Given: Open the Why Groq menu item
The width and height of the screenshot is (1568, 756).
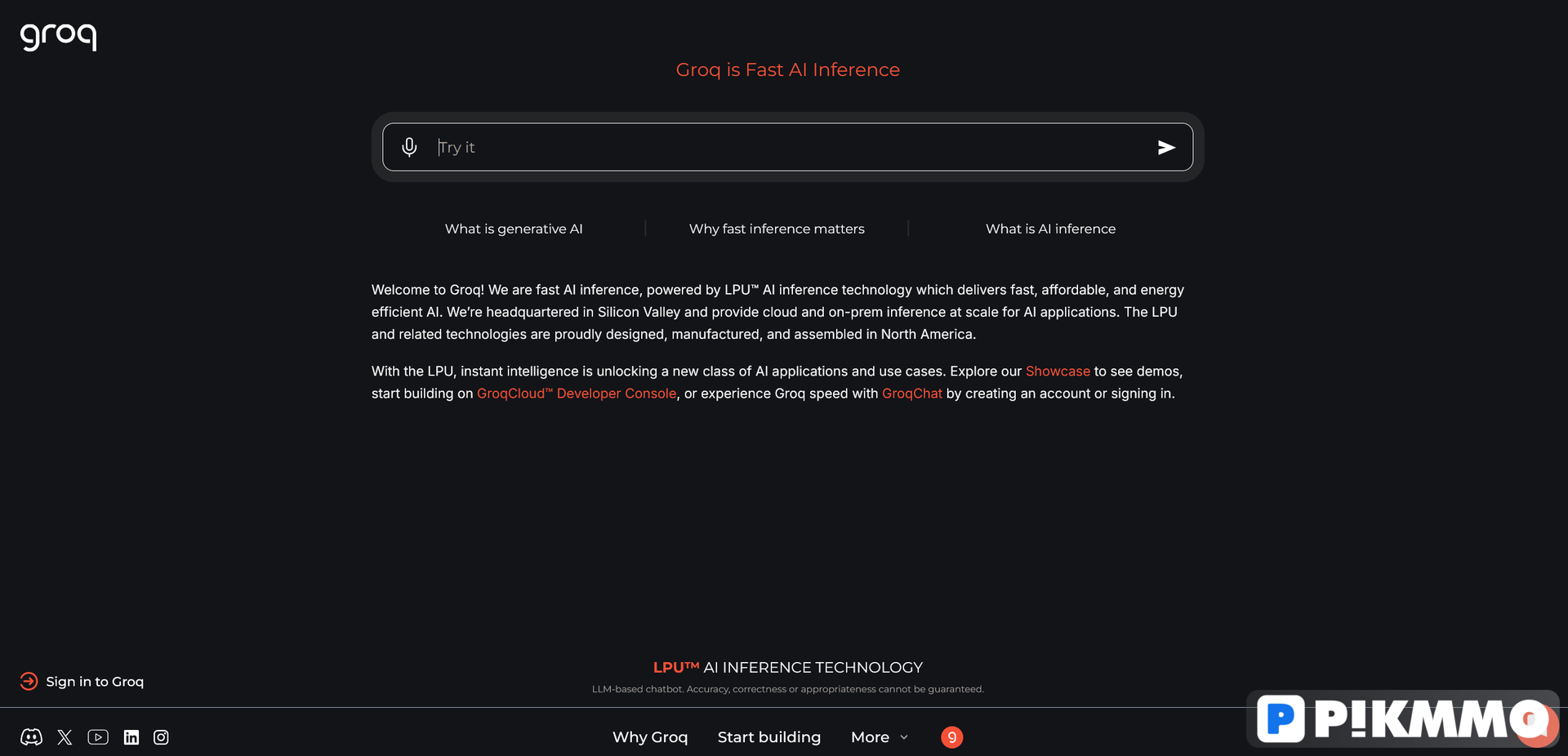Looking at the screenshot, I should point(650,737).
